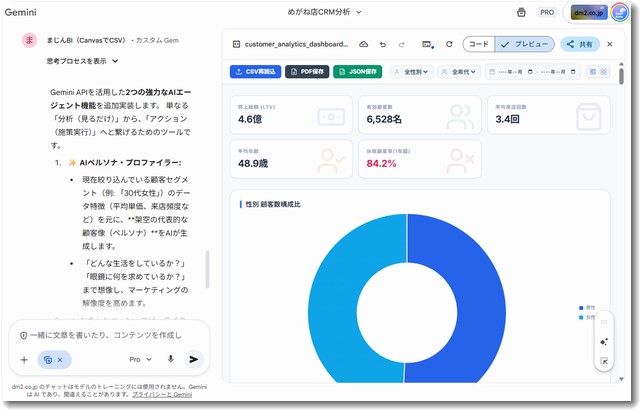Click the archive box icon near PRO
Screen dimensions: 640x410
tap(521, 12)
